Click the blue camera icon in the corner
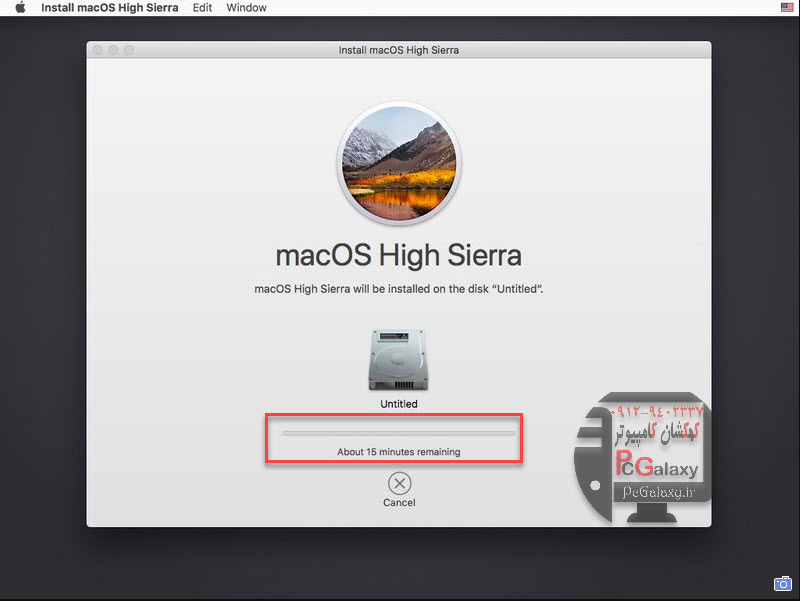Viewport: 800px width, 601px height. tap(782, 584)
